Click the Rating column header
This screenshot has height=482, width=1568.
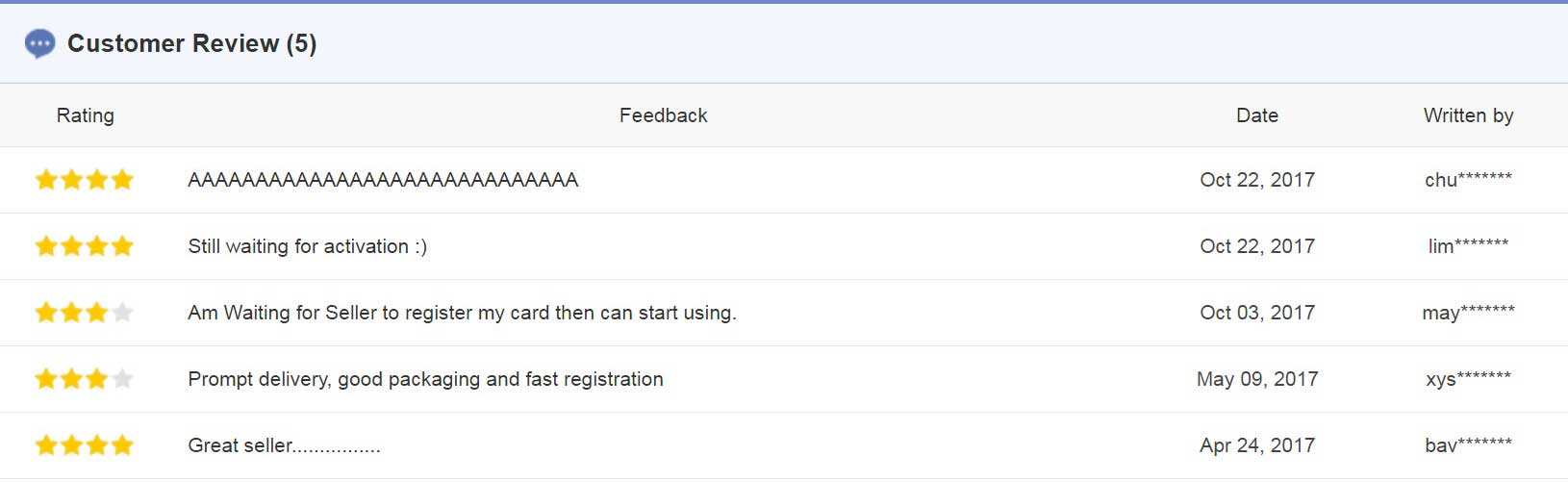(x=86, y=115)
